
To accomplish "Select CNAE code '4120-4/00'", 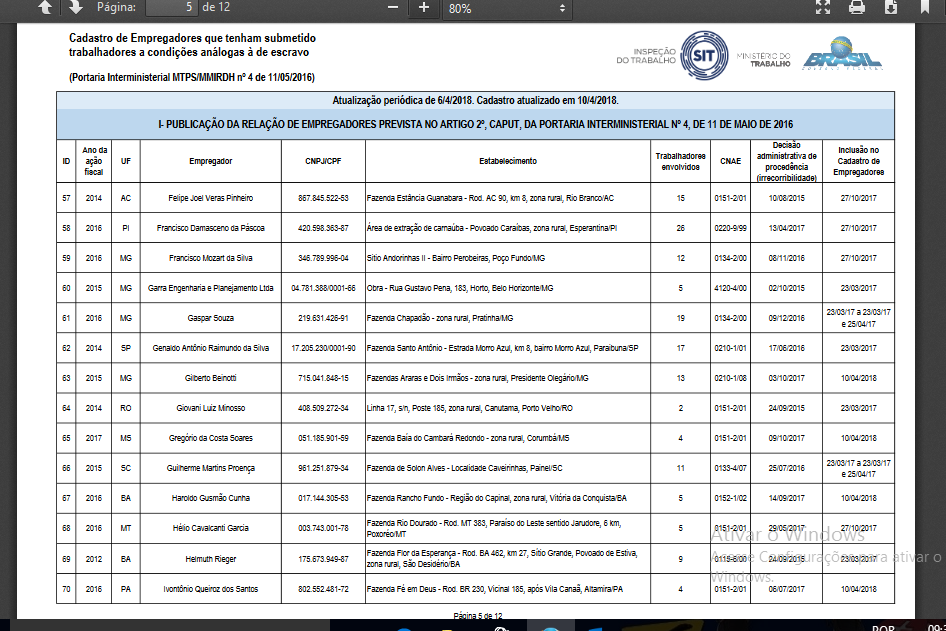I will (731, 288).
